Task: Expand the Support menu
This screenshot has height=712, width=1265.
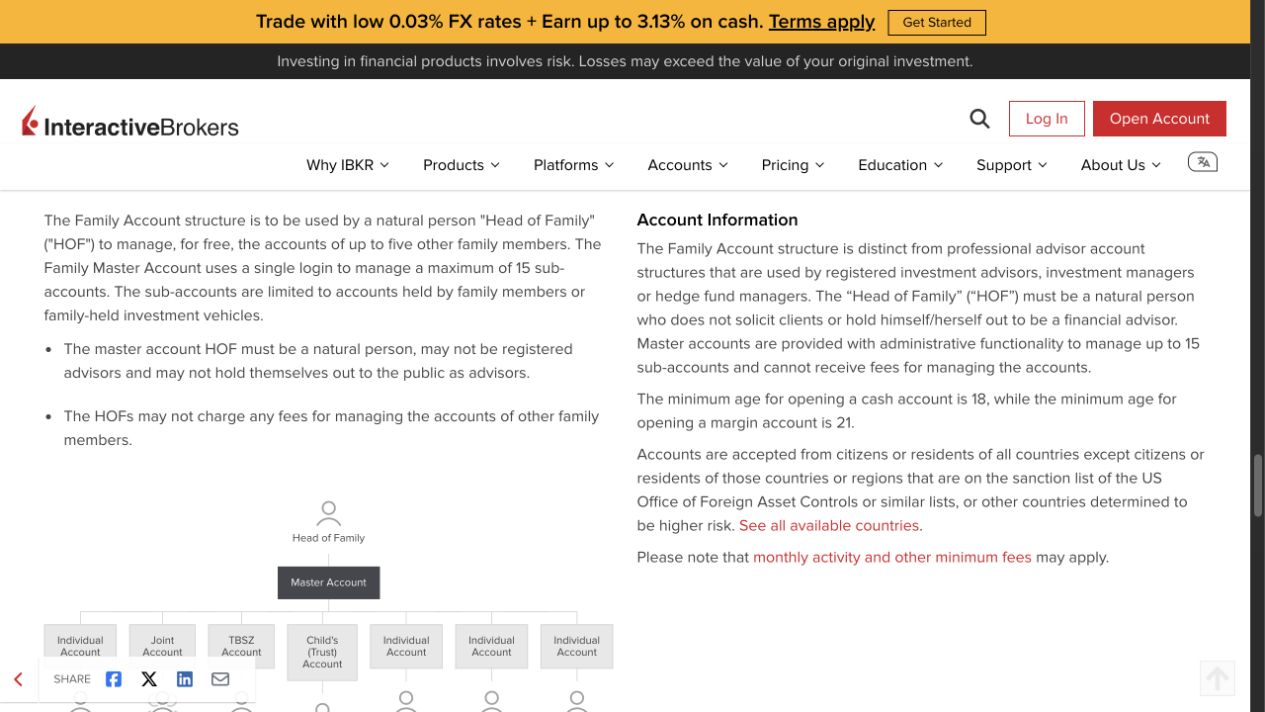Action: [1012, 165]
